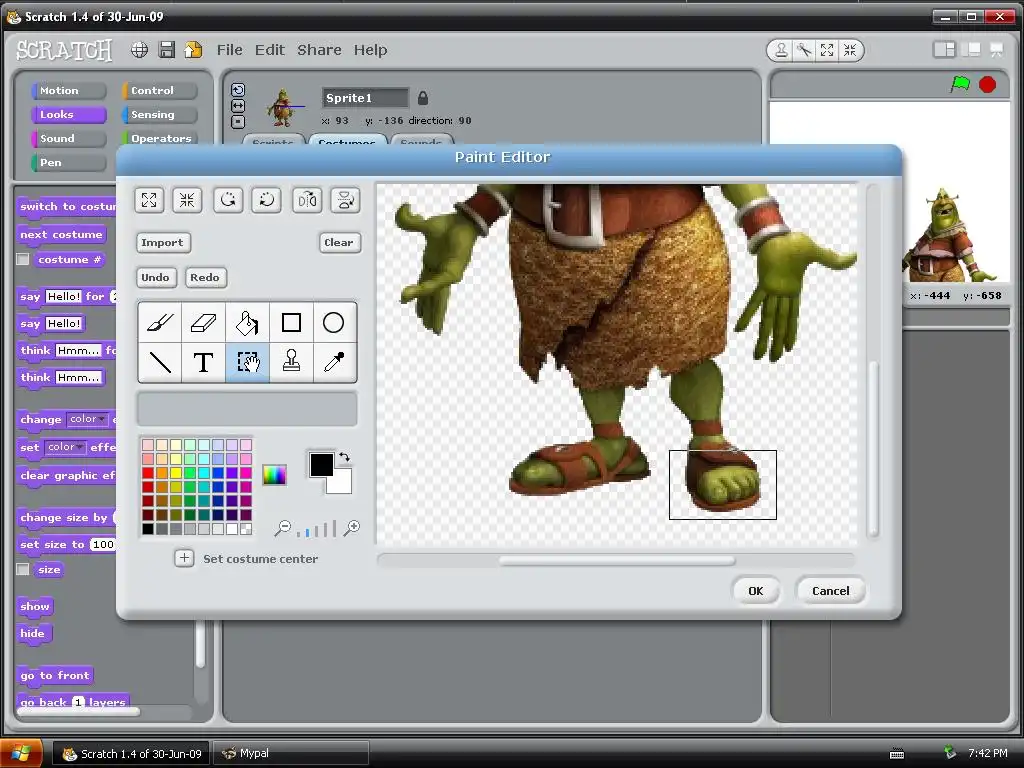Viewport: 1024px width, 768px height.
Task: Rotate the image counter-clockwise
Action: [228, 200]
